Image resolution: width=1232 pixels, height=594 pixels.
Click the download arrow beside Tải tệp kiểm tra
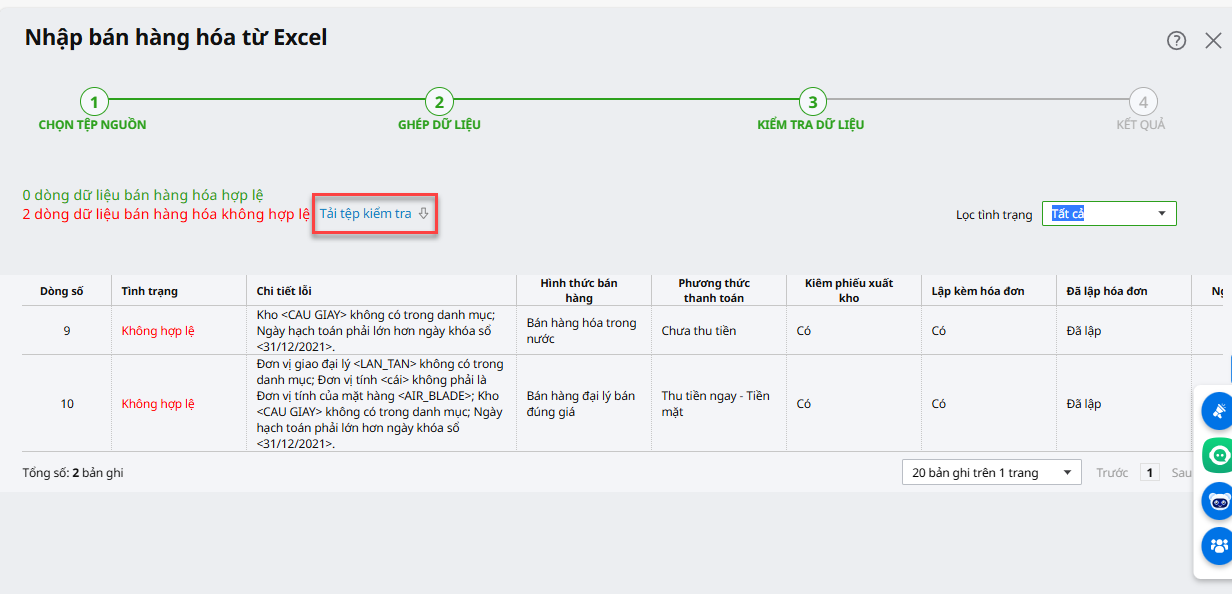[423, 213]
